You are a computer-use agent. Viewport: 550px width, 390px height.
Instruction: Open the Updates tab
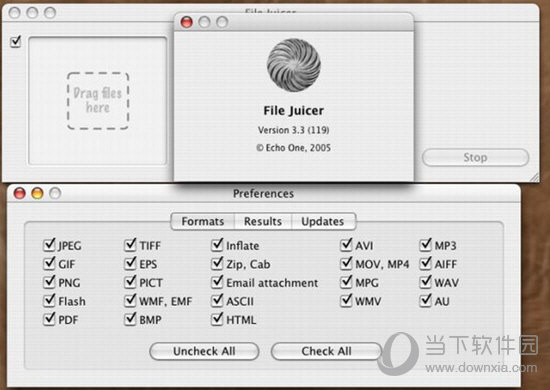323,221
